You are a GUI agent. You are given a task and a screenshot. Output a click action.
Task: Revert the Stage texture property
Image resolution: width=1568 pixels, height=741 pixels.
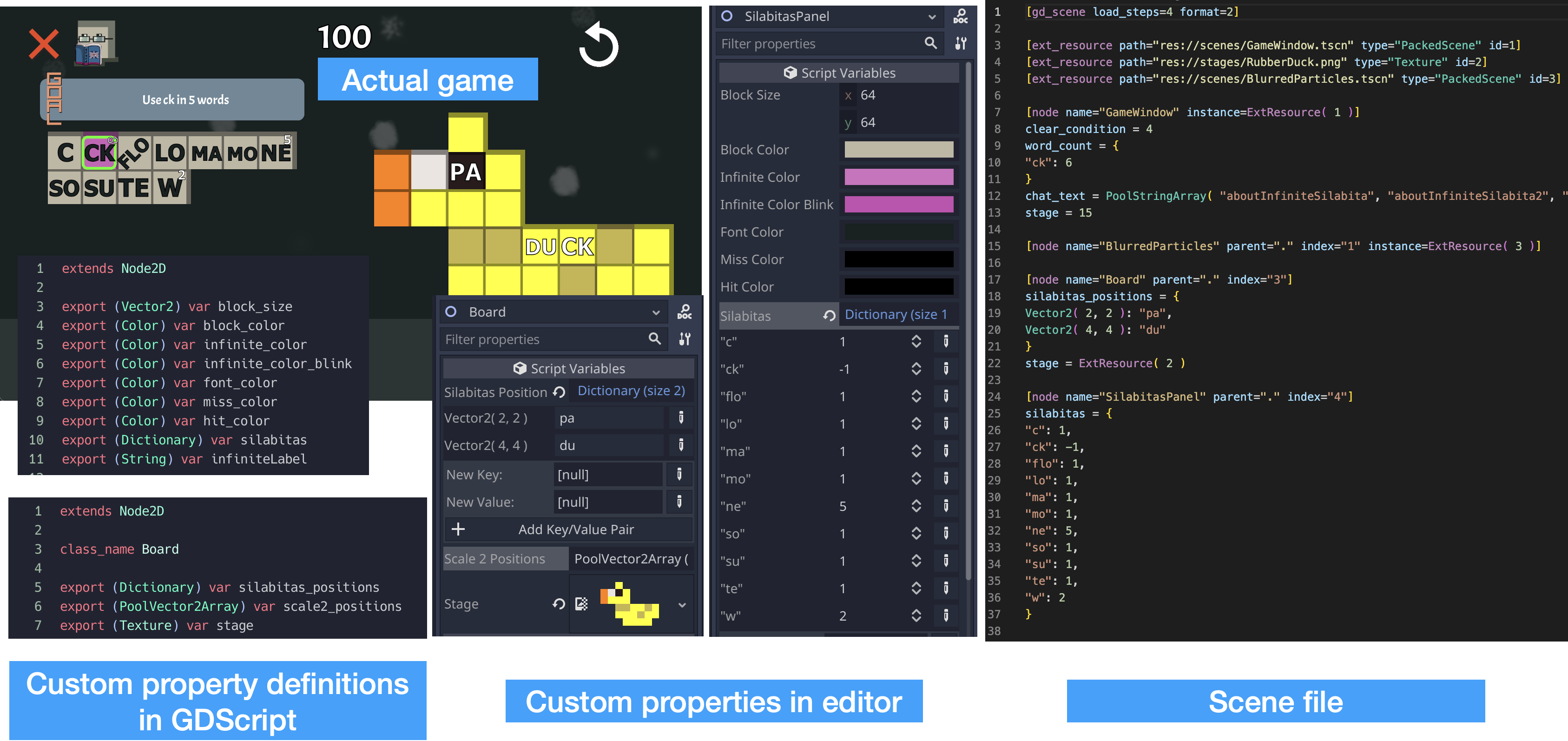[x=559, y=604]
